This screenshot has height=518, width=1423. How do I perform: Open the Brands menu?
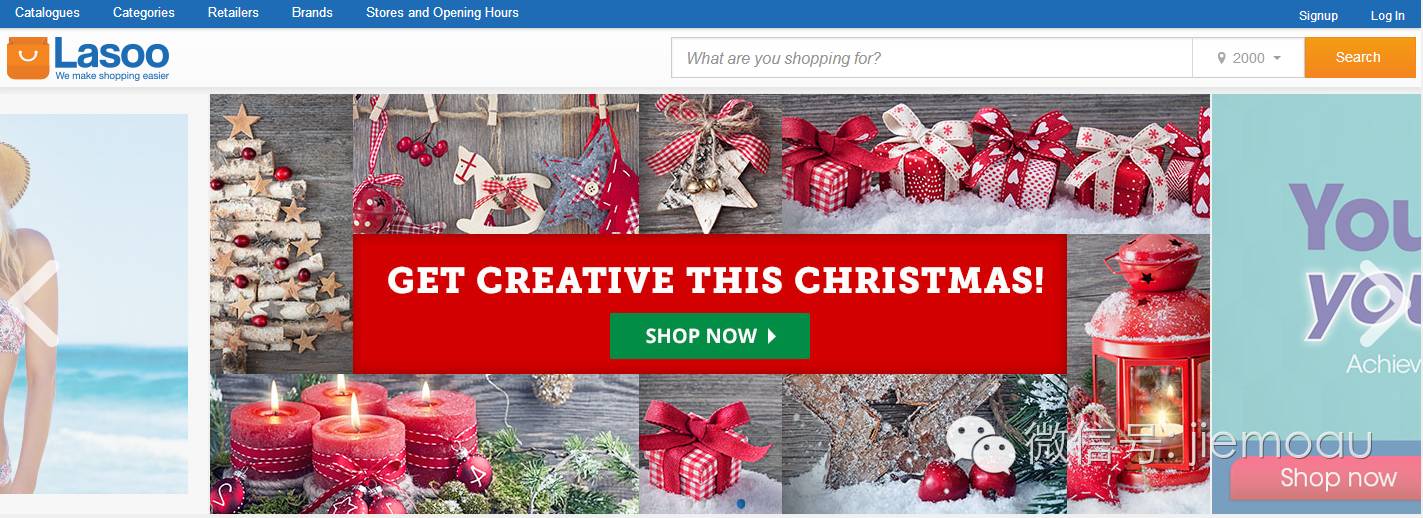coord(312,13)
